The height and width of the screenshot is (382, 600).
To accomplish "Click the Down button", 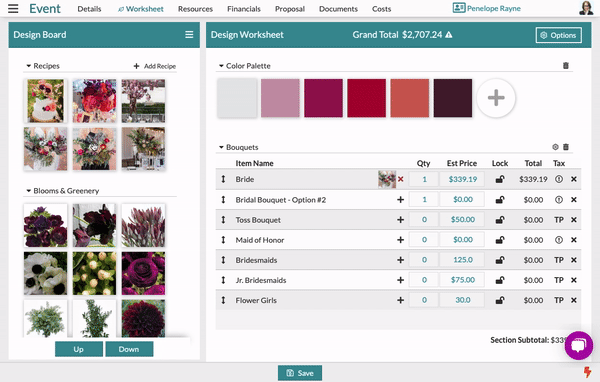I will click(x=129, y=349).
